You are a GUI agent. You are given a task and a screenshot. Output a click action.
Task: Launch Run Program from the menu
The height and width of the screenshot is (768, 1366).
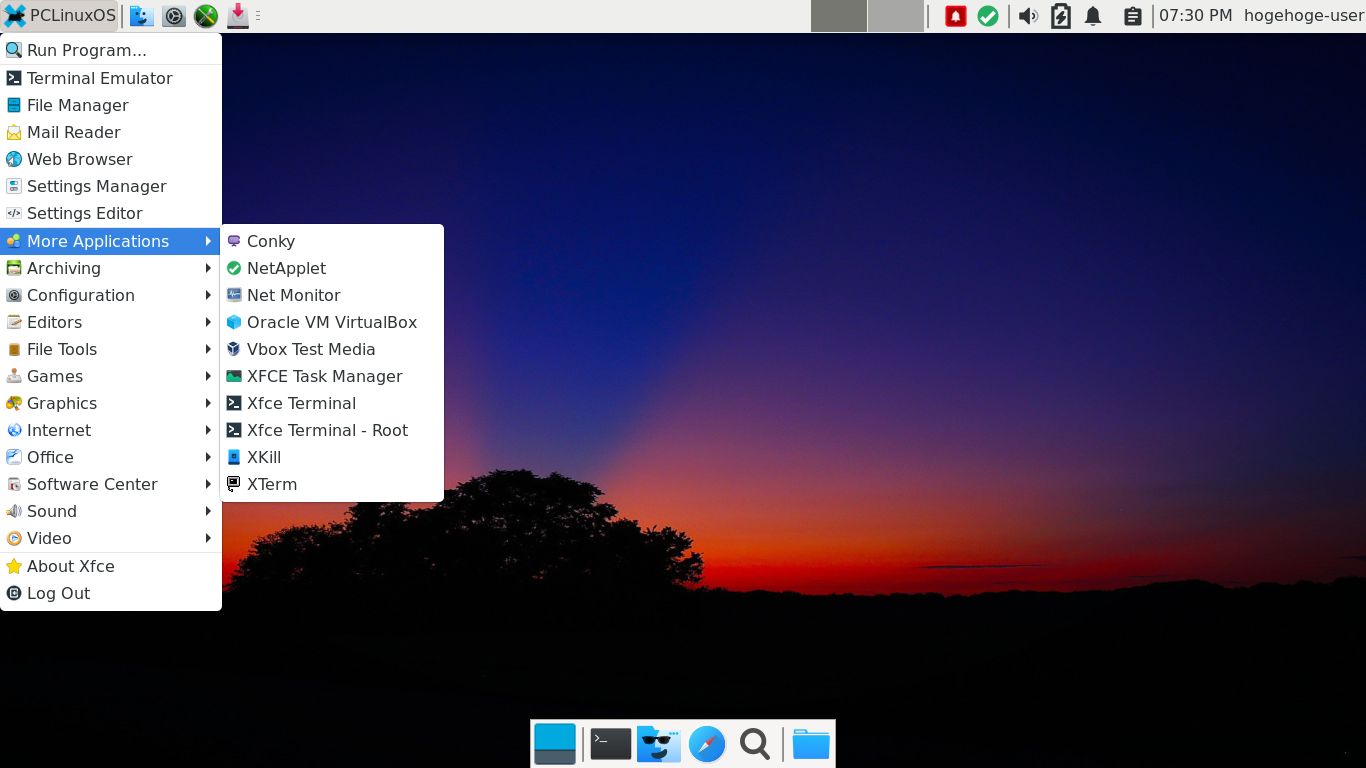click(x=111, y=50)
